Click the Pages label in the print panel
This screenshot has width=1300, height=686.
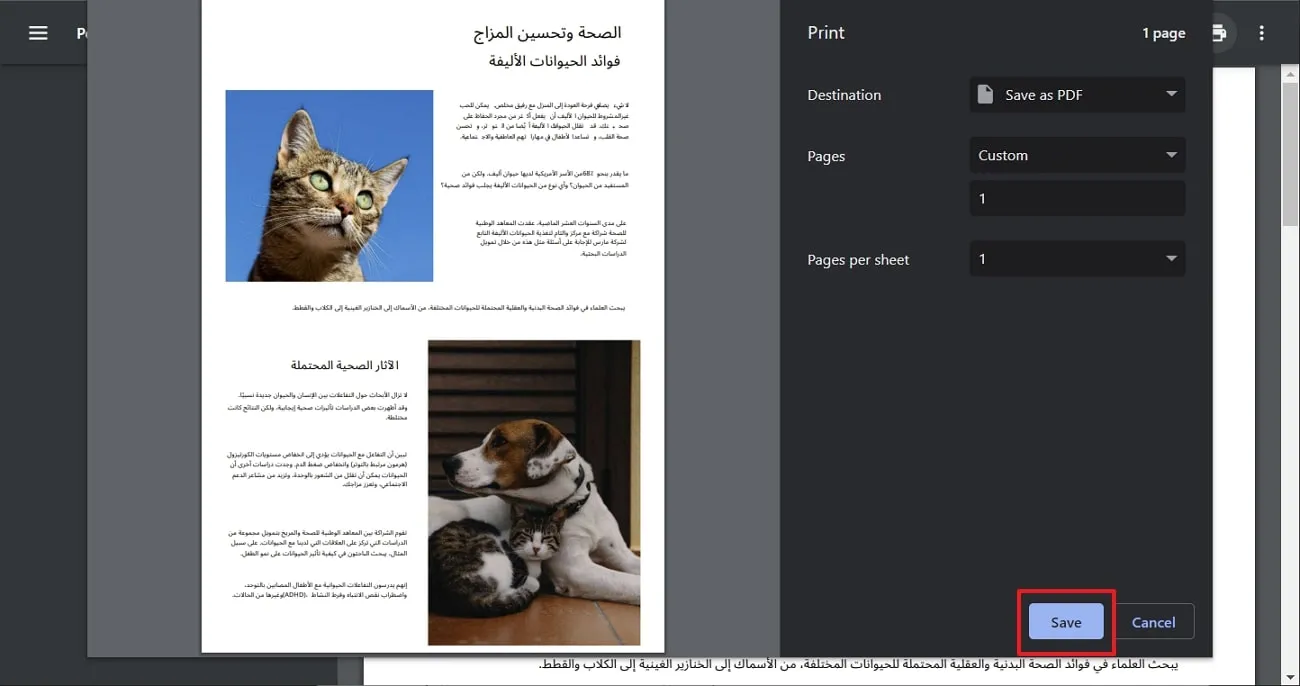[x=825, y=156]
